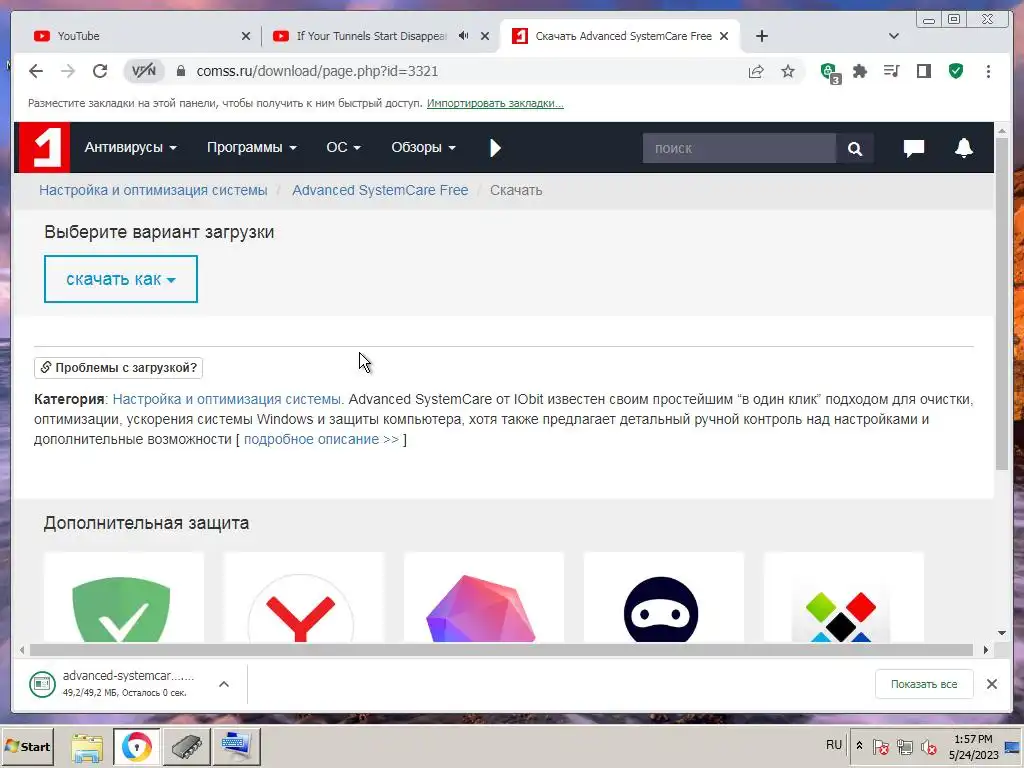This screenshot has width=1024, height=768.
Task: Click the scroll down arrow
Action: (1002, 633)
